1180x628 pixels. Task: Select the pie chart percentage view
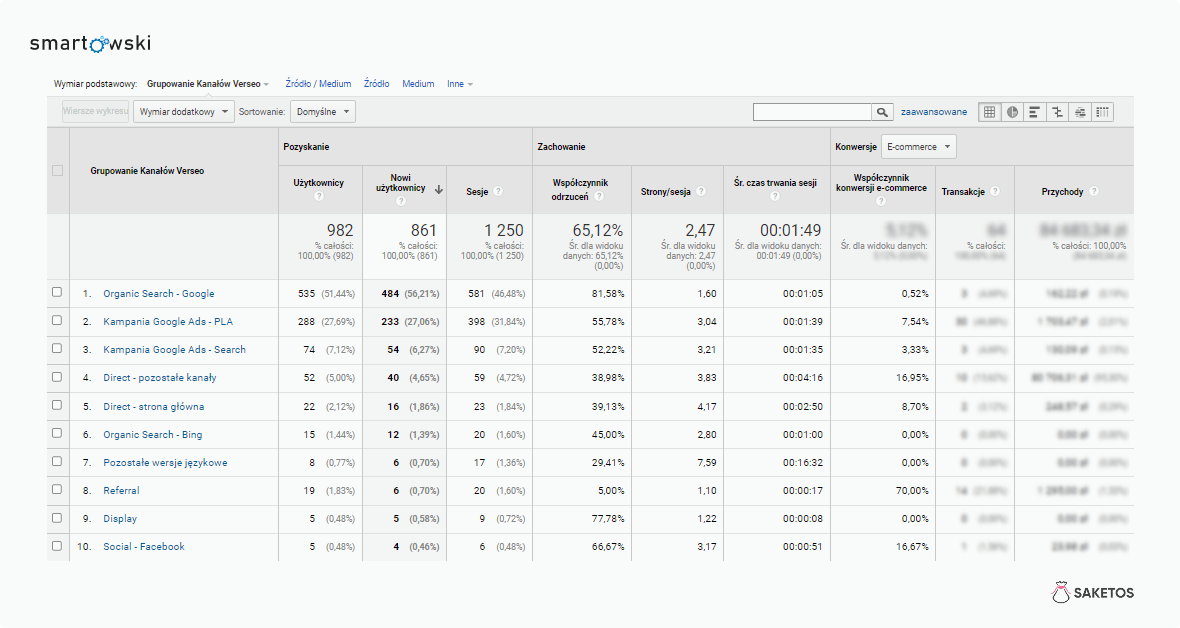click(x=1012, y=112)
